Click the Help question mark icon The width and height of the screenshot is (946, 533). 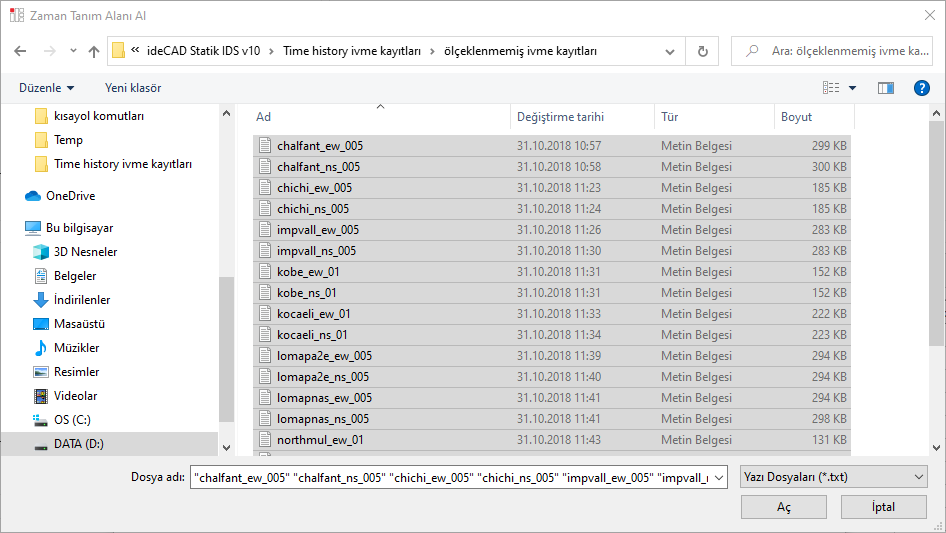coord(922,88)
